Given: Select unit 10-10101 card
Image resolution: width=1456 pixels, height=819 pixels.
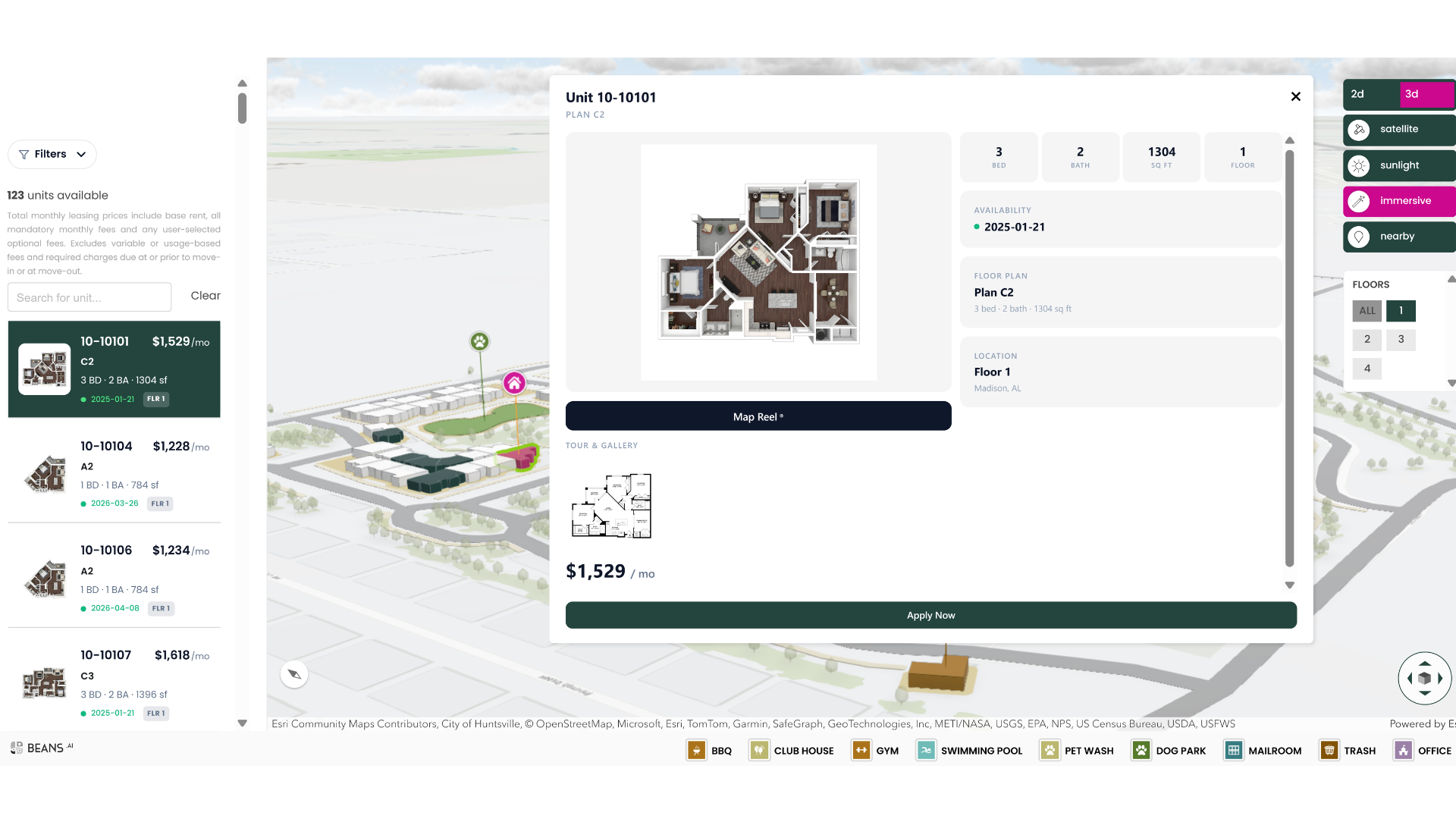Looking at the screenshot, I should point(115,369).
